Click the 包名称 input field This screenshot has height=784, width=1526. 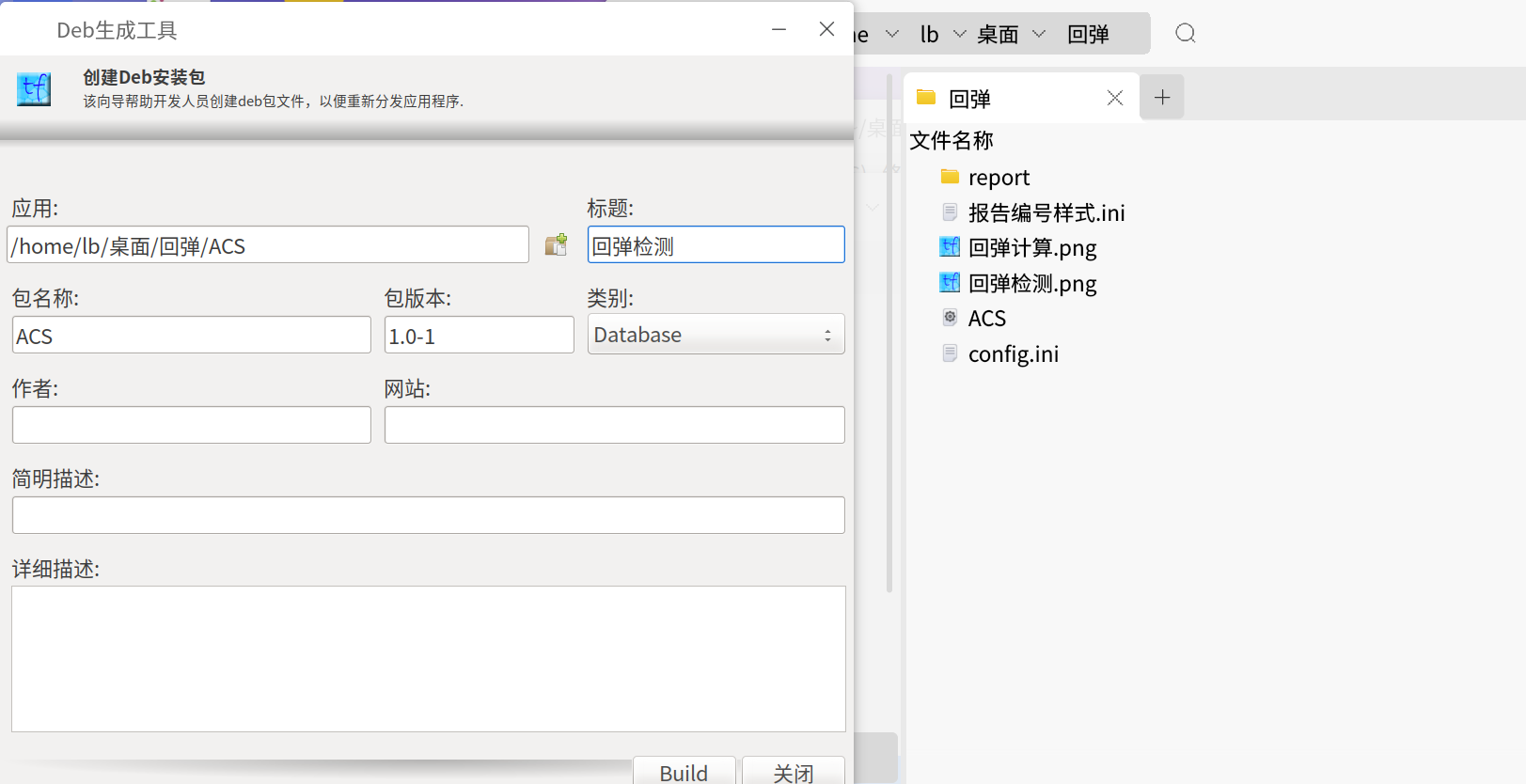(192, 335)
